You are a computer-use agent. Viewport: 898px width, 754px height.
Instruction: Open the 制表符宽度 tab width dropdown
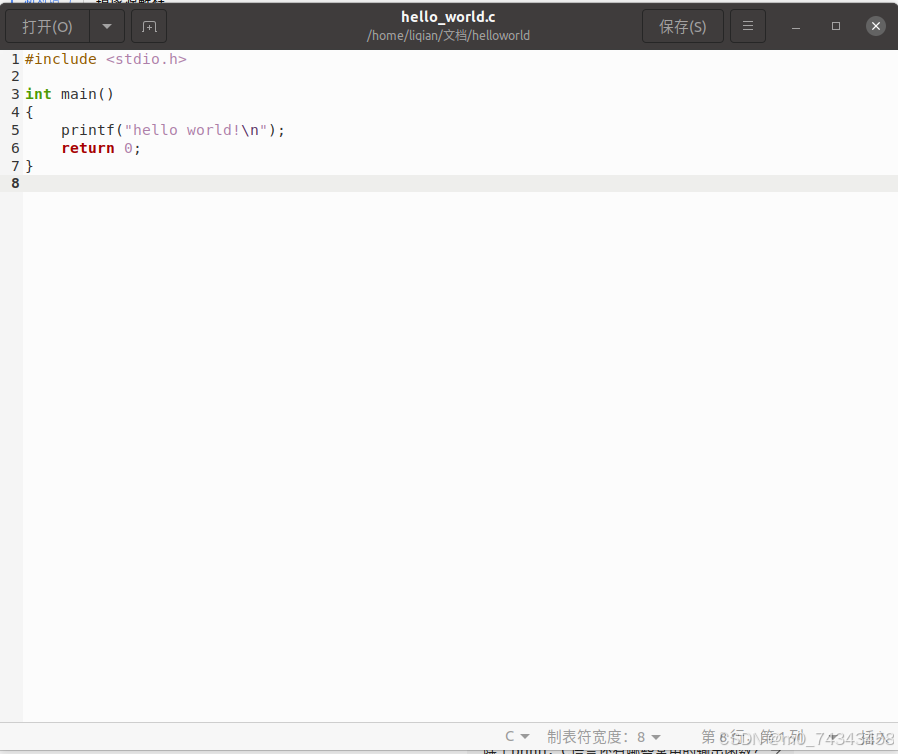pyautogui.click(x=601, y=736)
